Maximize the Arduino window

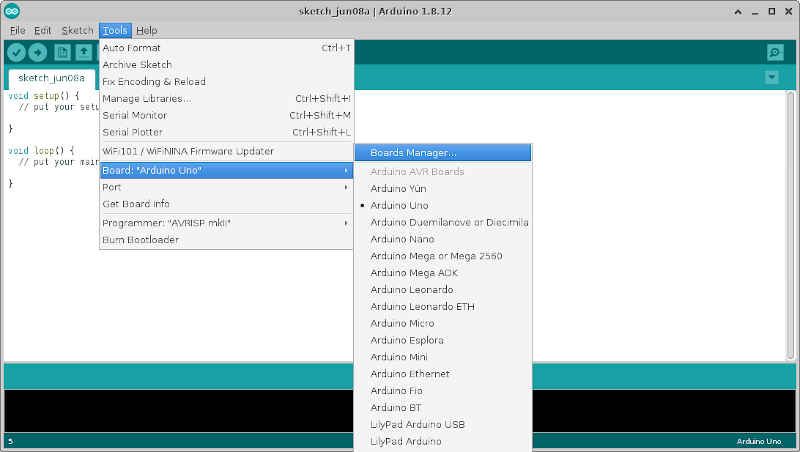pos(772,11)
